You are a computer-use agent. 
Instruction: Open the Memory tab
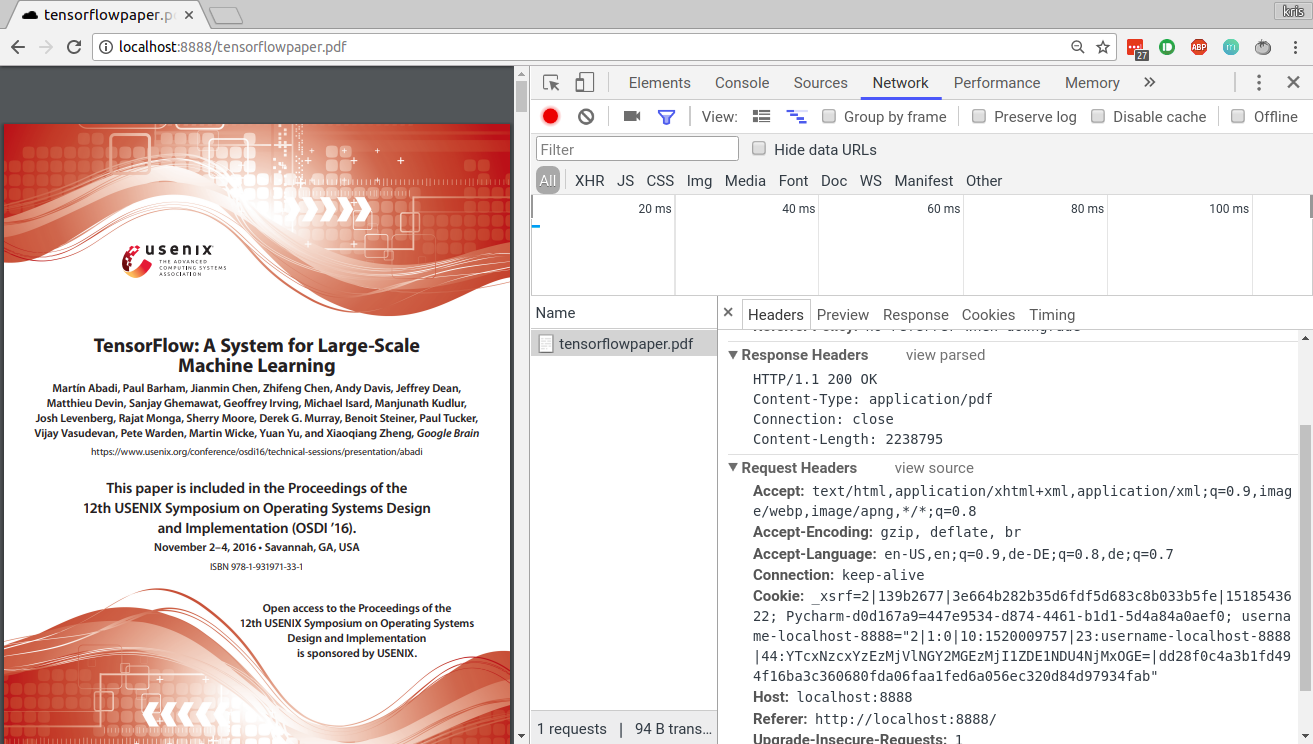click(x=1092, y=83)
